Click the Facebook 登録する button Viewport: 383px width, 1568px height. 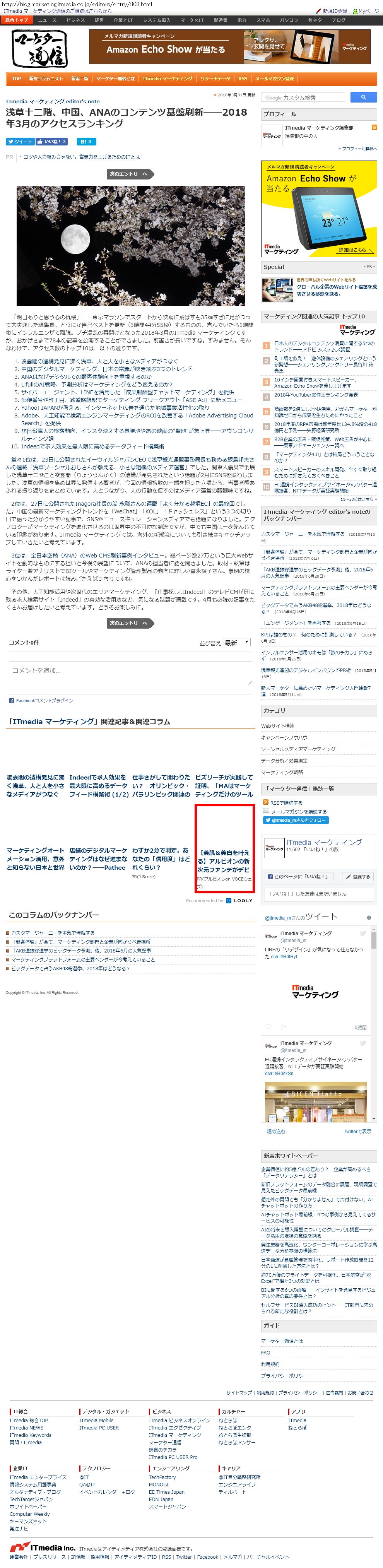pyautogui.click(x=357, y=877)
